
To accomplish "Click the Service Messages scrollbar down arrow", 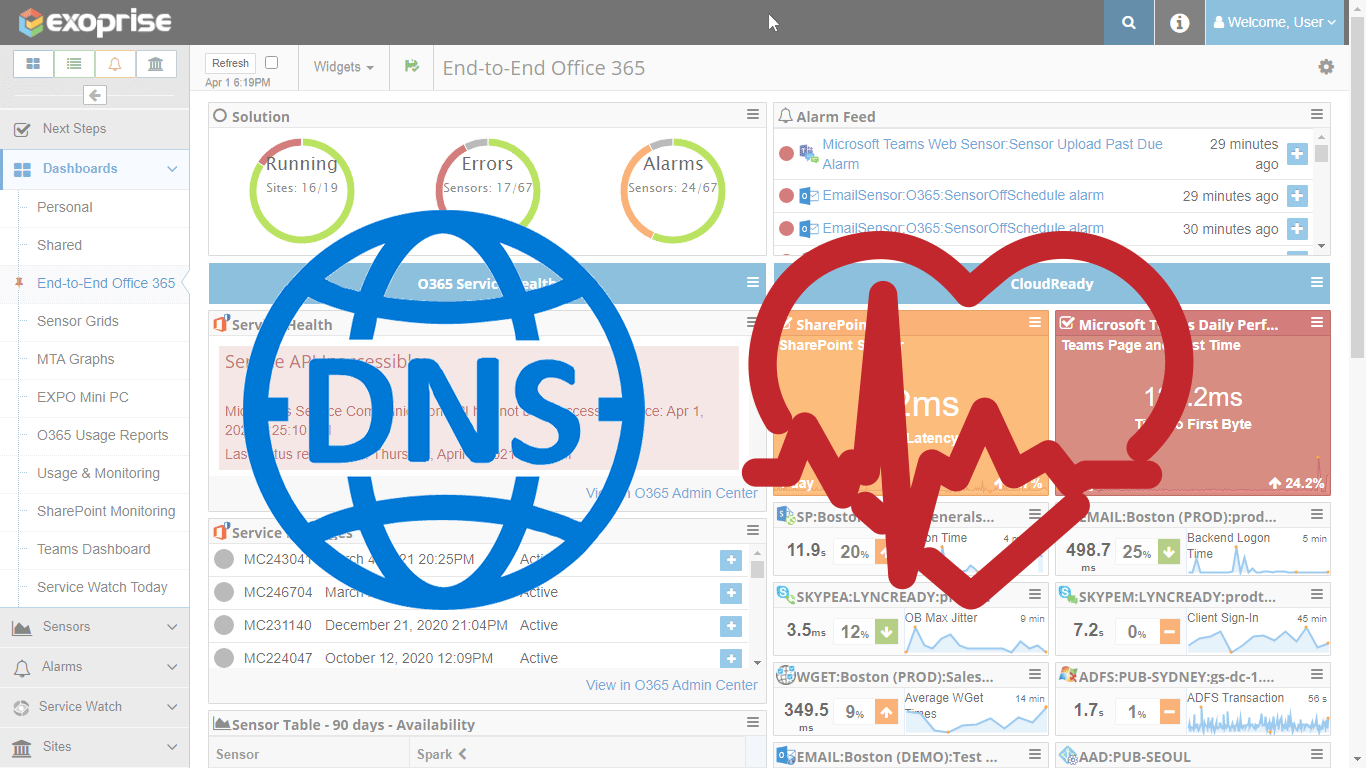I will pyautogui.click(x=757, y=662).
